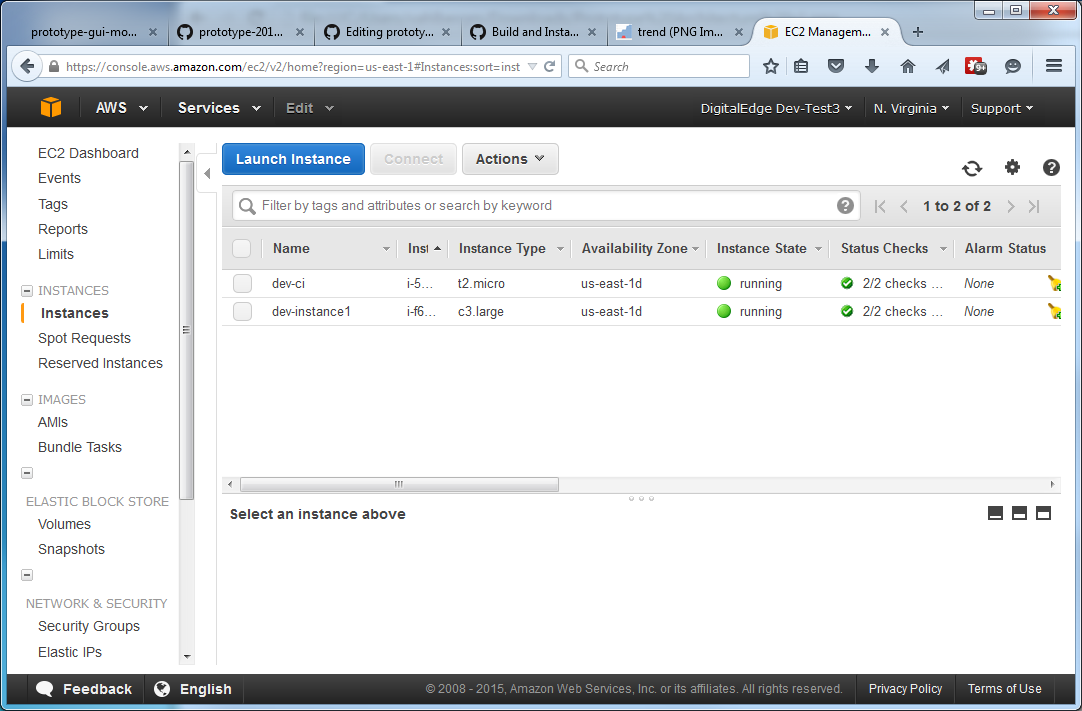The image size is (1082, 711).
Task: Open EC2 Dashboard in sidebar
Action: (x=88, y=153)
